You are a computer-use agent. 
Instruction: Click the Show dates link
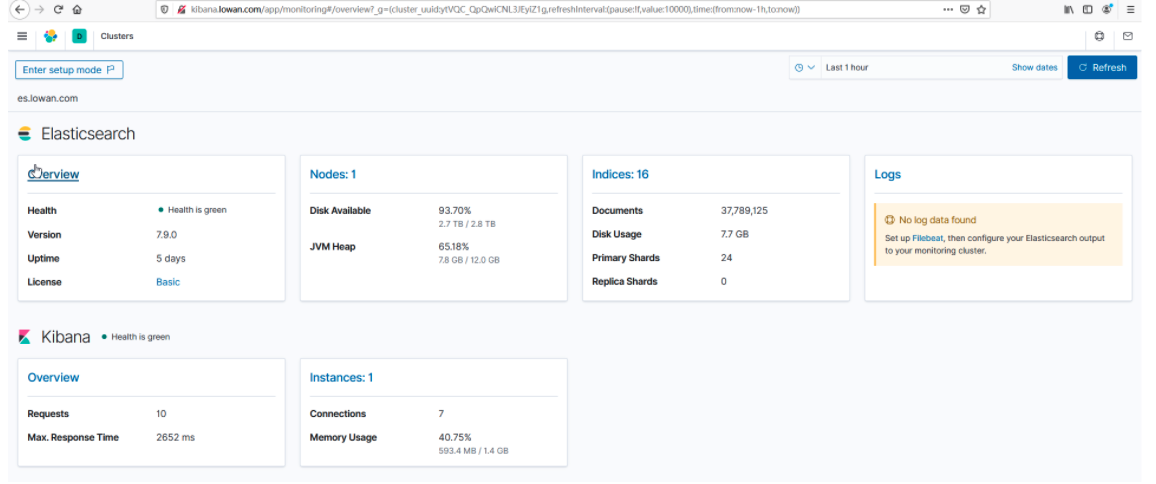1034,67
